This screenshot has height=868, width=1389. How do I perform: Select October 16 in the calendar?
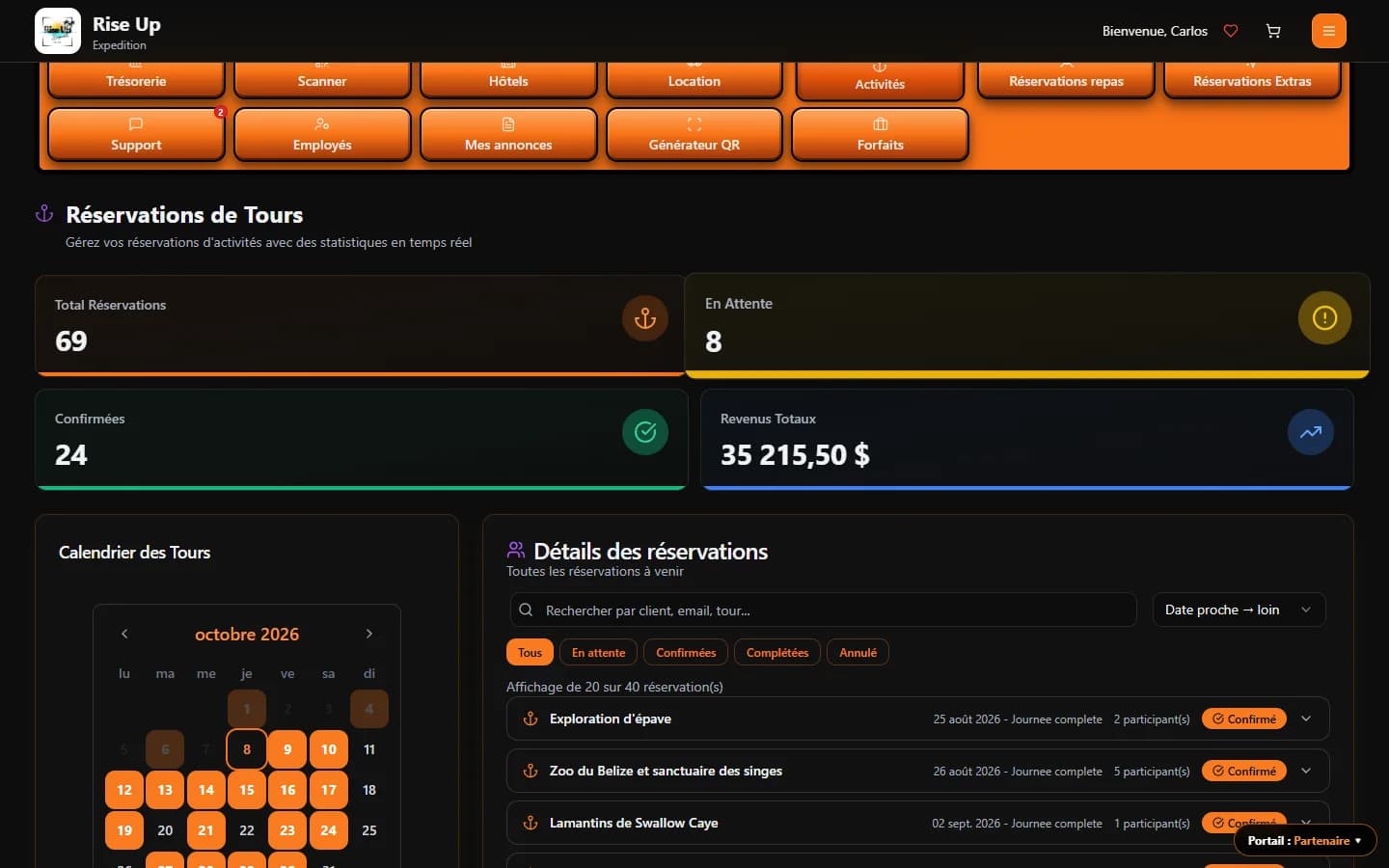tap(287, 790)
